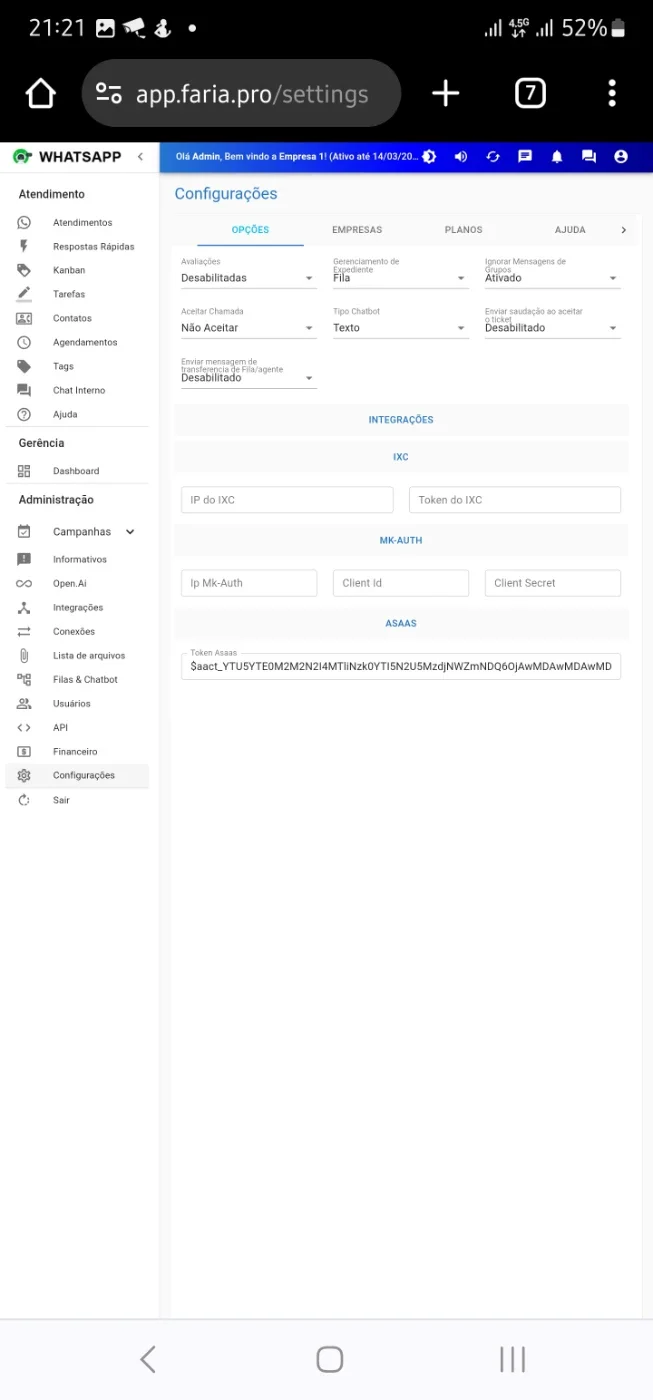653x1400 pixels.
Task: Toggle dark mode brightness icon
Action: [429, 157]
